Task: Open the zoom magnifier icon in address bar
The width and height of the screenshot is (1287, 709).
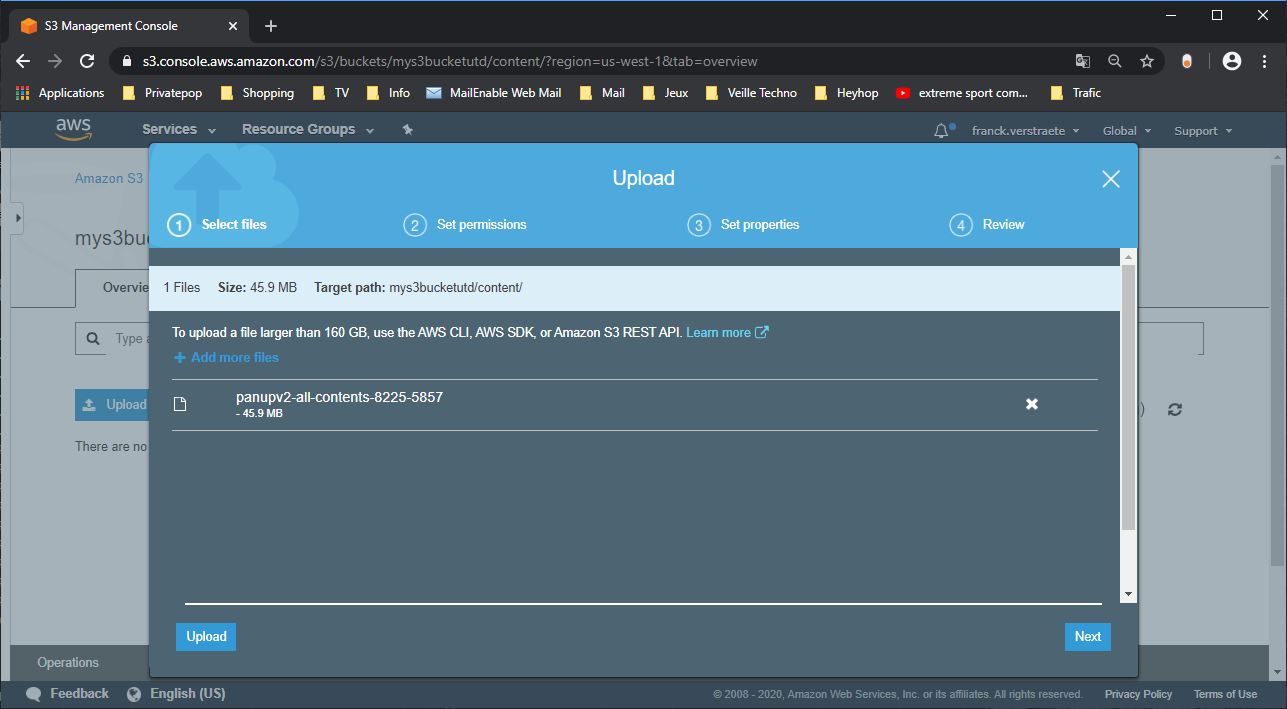Action: click(1115, 61)
